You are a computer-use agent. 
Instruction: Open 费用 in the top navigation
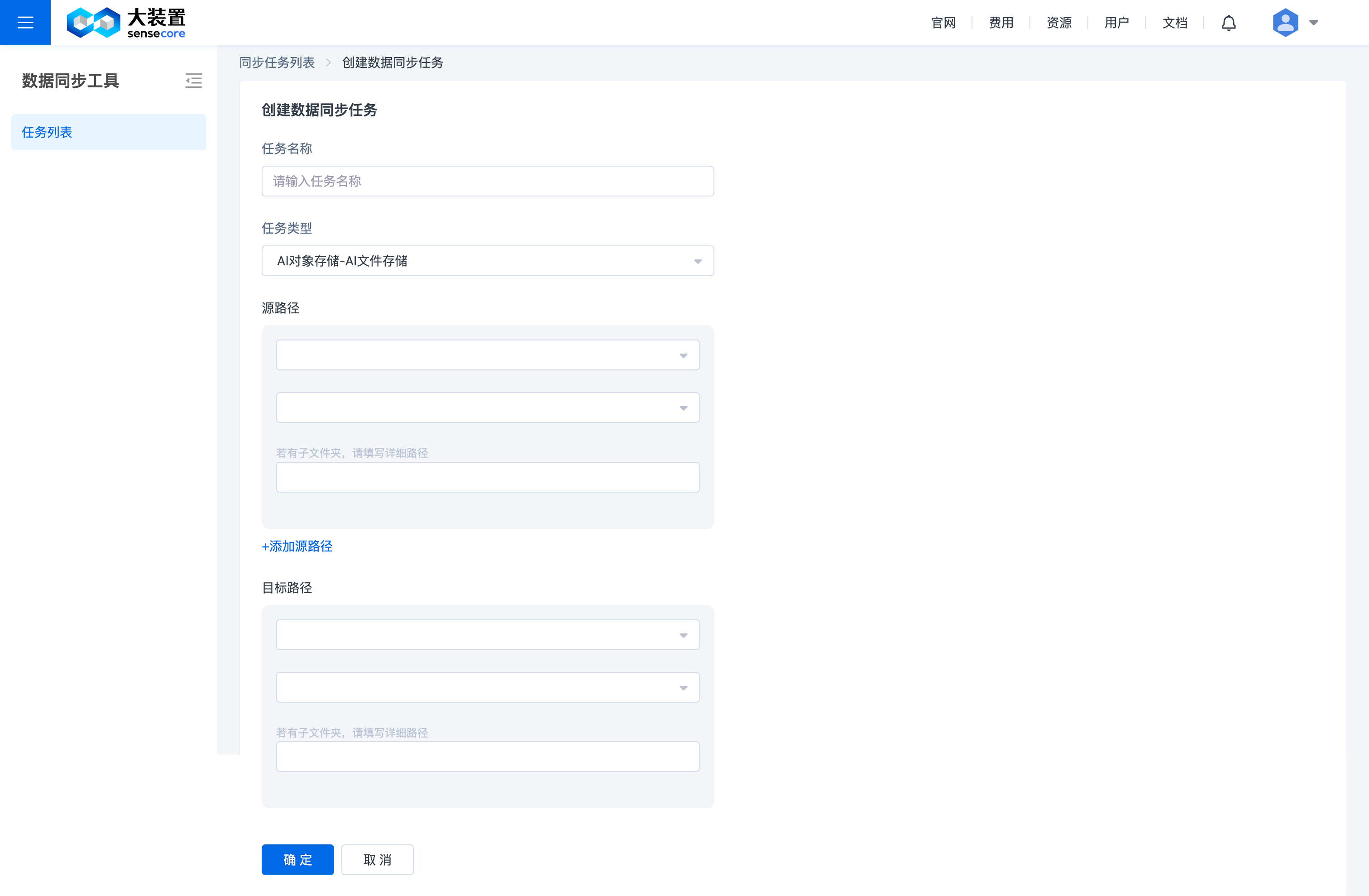pyautogui.click(x=1001, y=23)
